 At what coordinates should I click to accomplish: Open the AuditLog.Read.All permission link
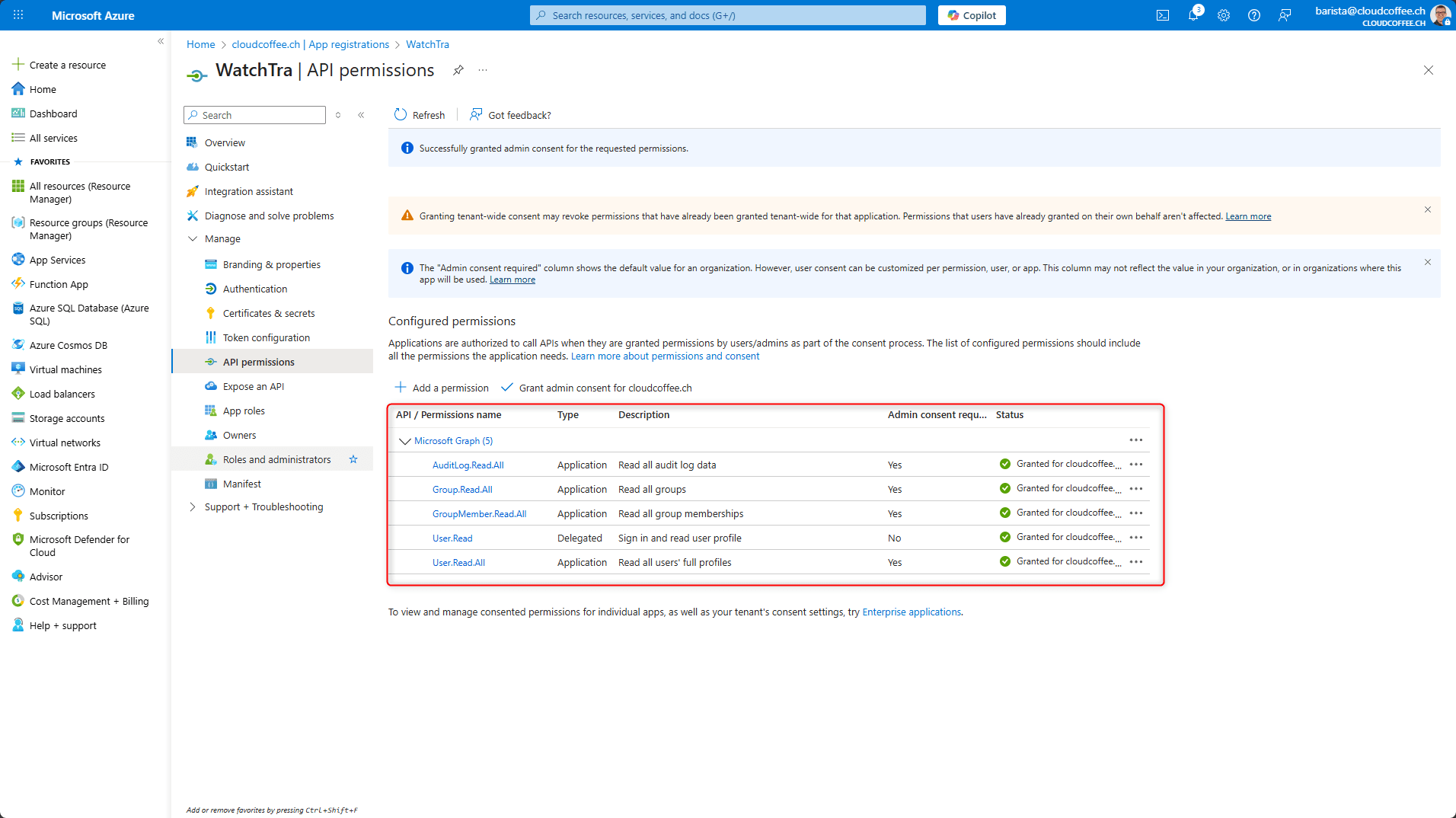tap(468, 465)
